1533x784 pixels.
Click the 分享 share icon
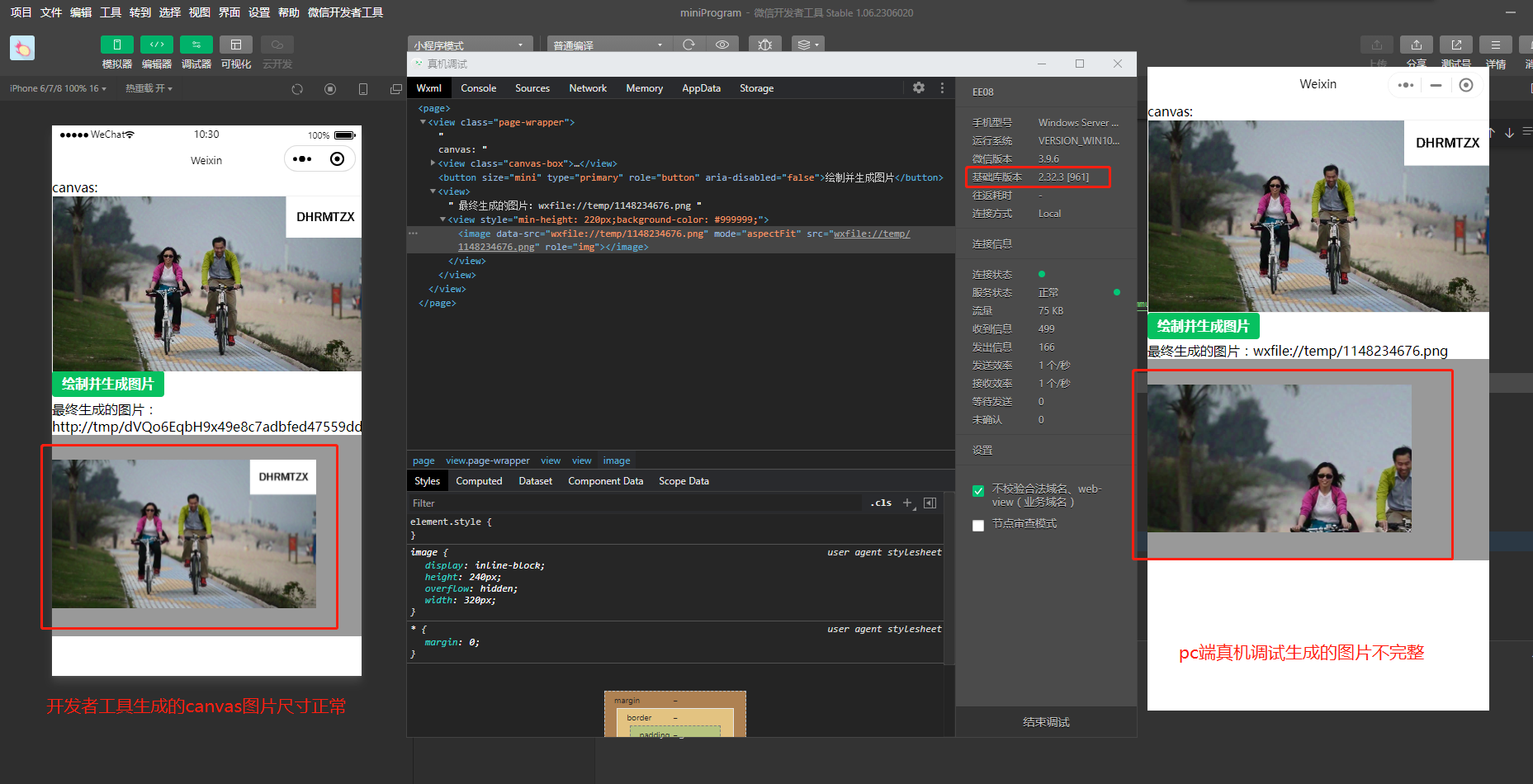tap(1417, 45)
